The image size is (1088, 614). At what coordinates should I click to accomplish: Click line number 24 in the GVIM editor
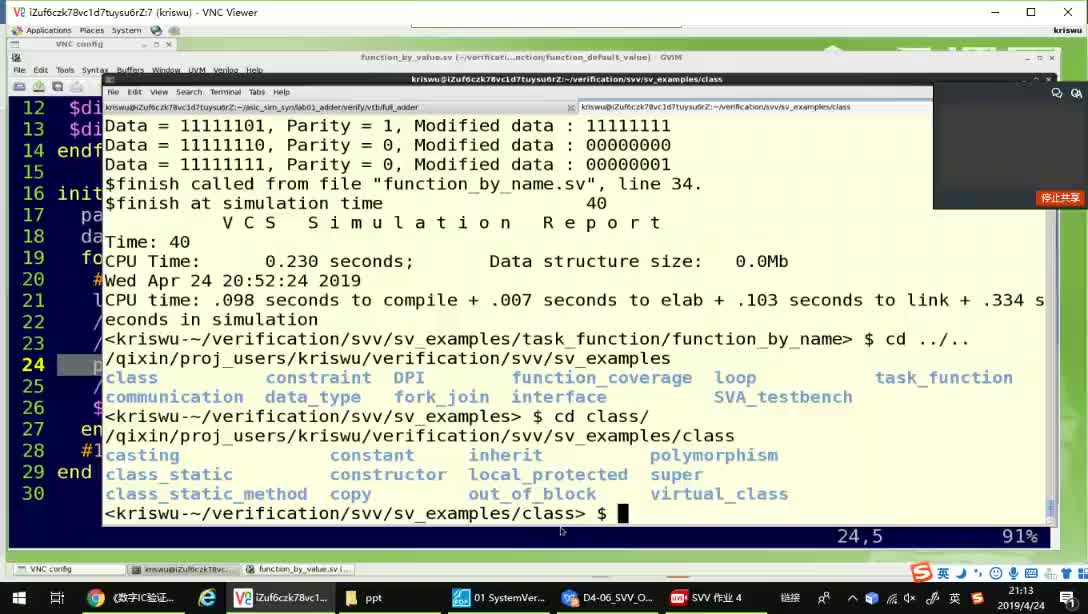click(33, 365)
